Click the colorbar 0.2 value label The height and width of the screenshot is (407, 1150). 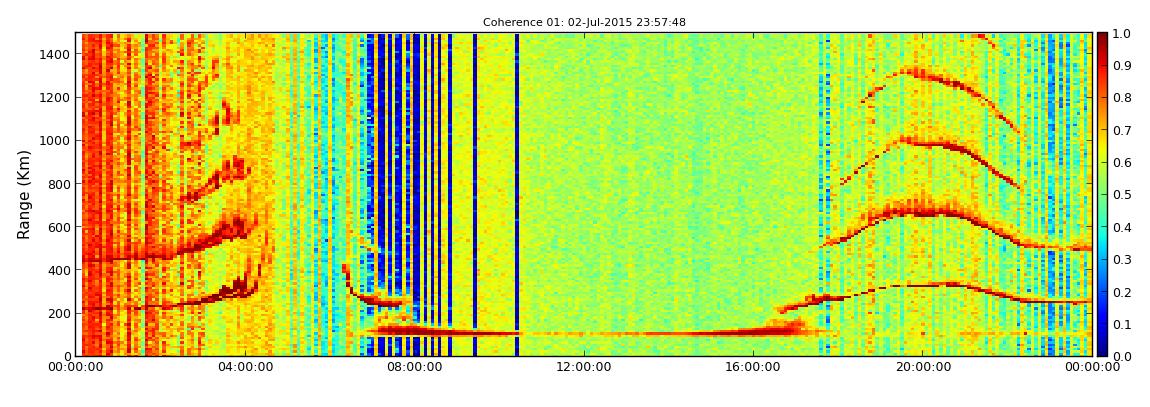coord(1121,292)
